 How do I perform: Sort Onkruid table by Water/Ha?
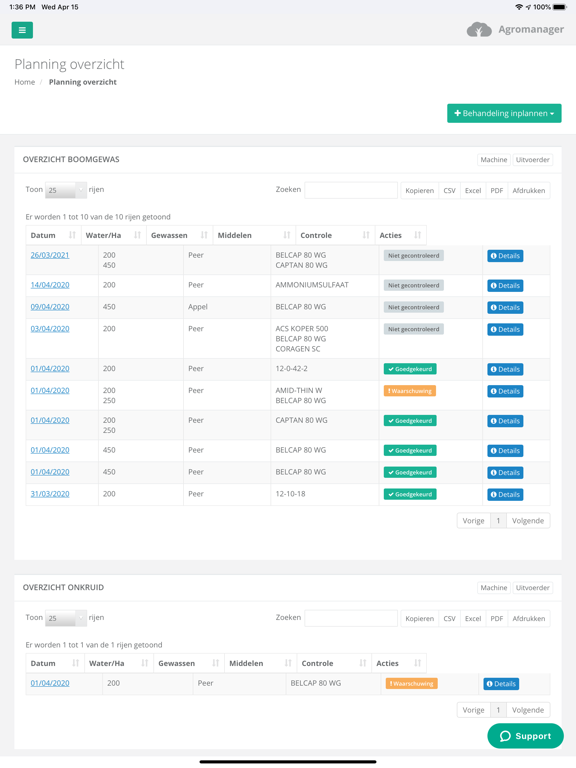(x=119, y=663)
